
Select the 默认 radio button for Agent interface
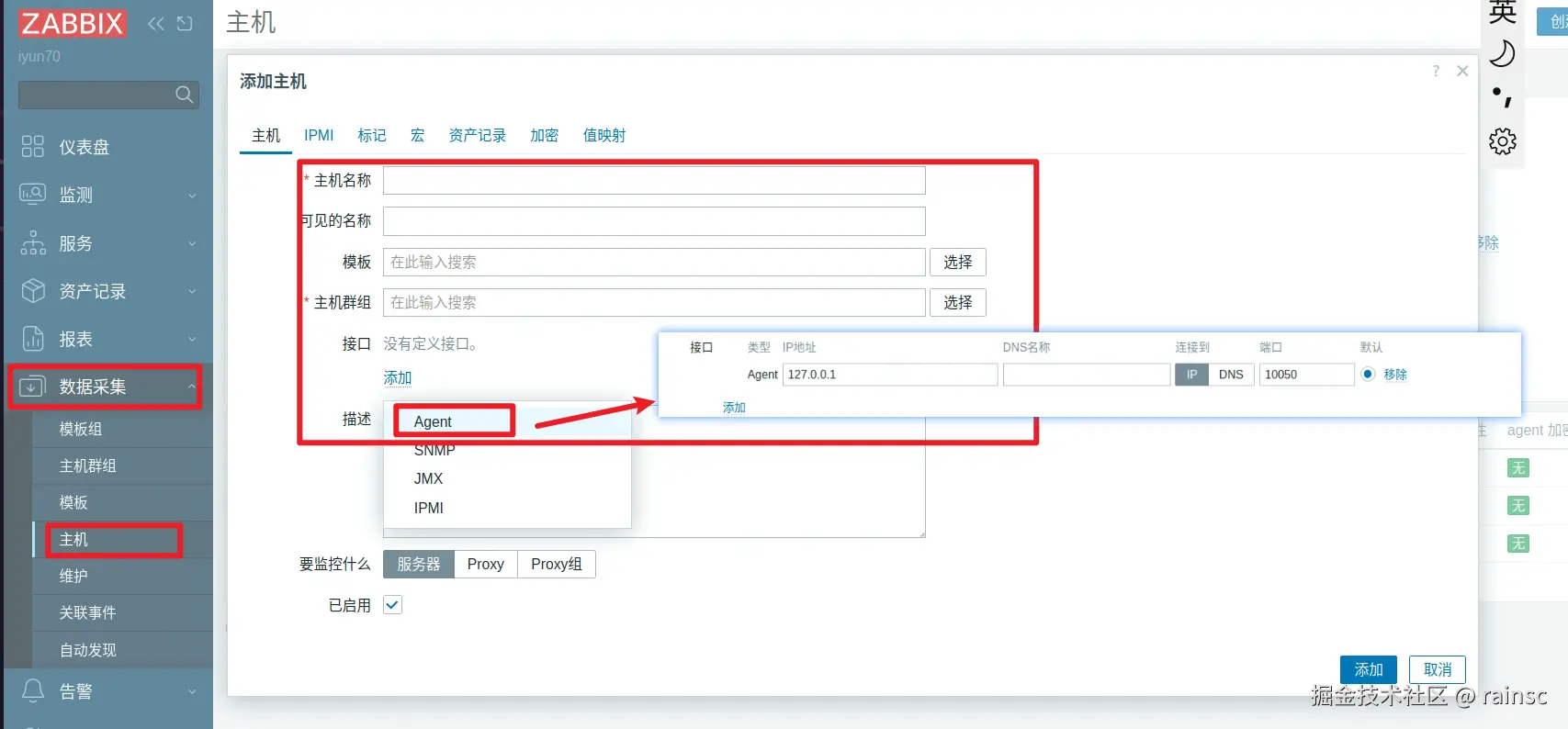click(x=1368, y=374)
